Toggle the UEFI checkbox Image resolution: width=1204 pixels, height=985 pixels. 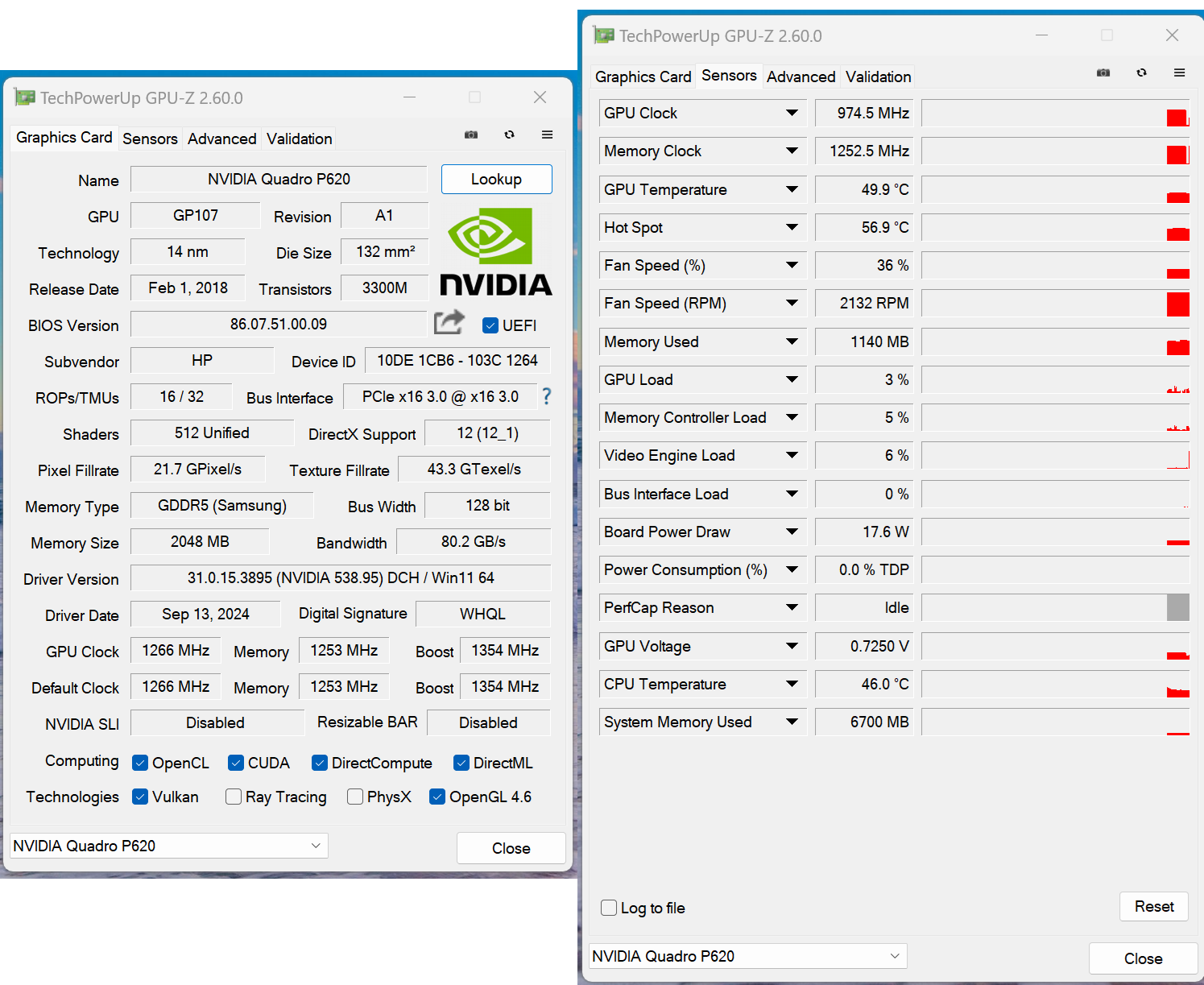click(490, 325)
